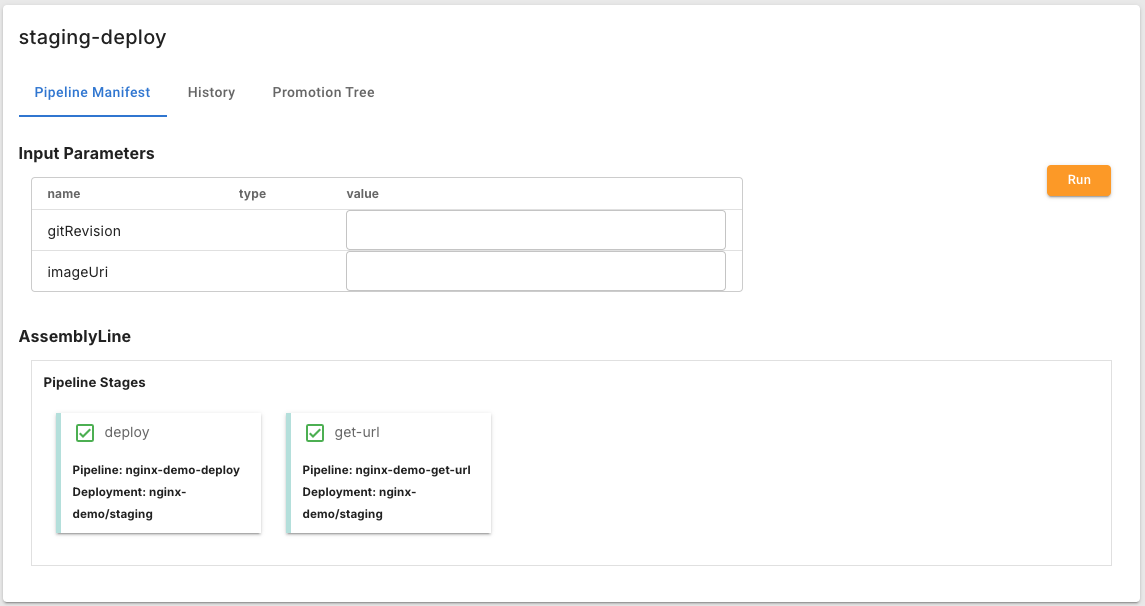Image resolution: width=1145 pixels, height=606 pixels.
Task: Go to the Promotion Tree tab
Action: (x=323, y=92)
